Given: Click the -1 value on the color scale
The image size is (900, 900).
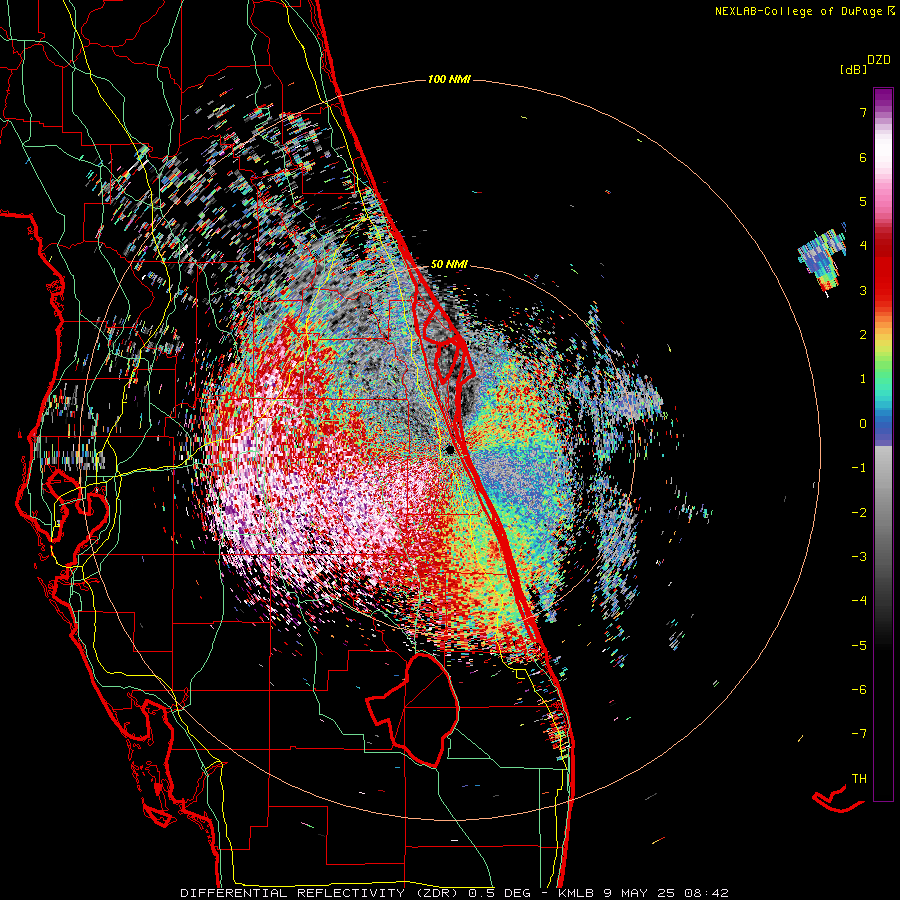Looking at the screenshot, I should click(x=859, y=468).
